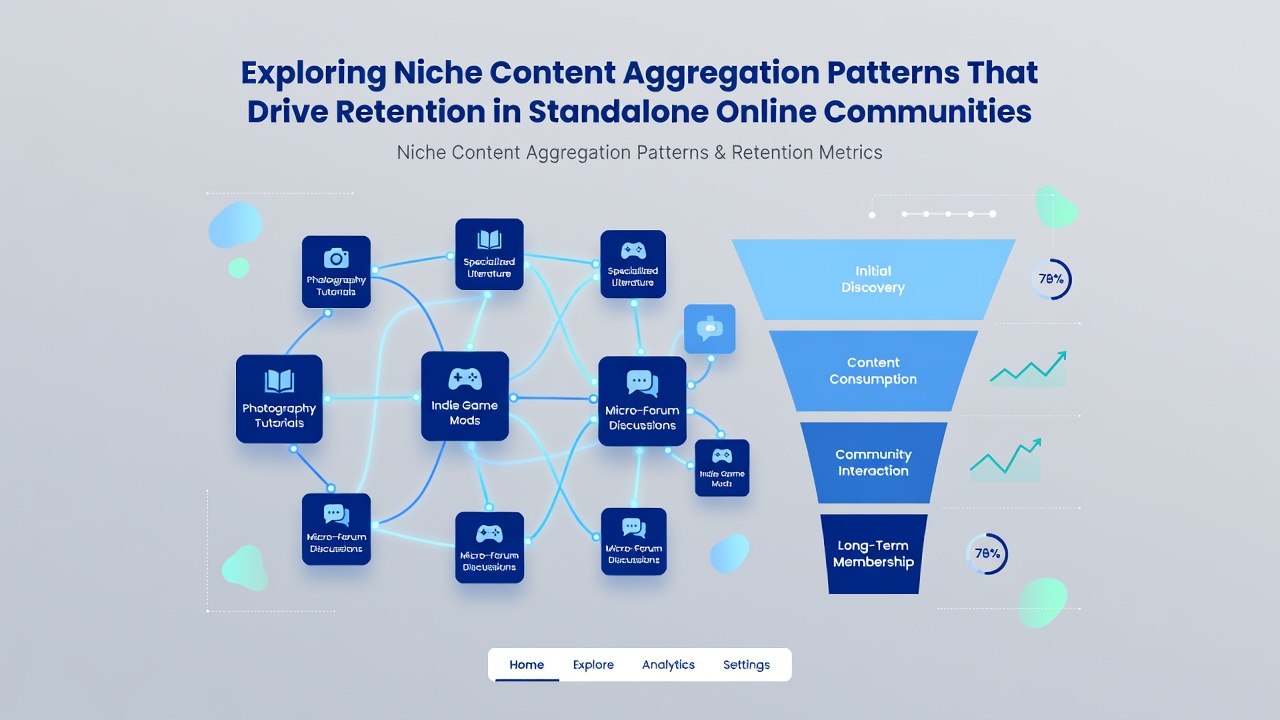Click the camera icon on Photography Tutorials node

[336, 258]
